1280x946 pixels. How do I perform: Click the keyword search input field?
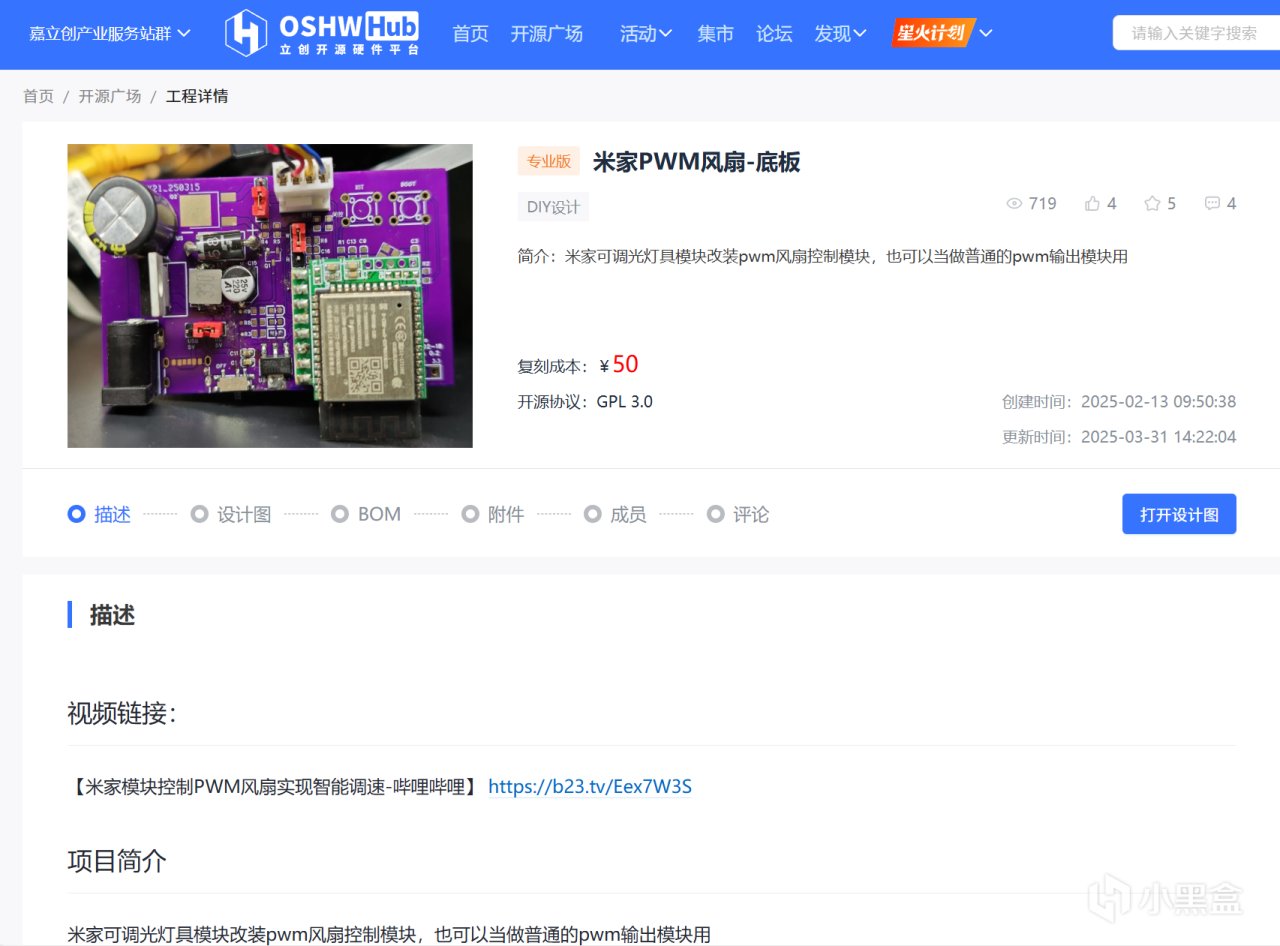1196,33
